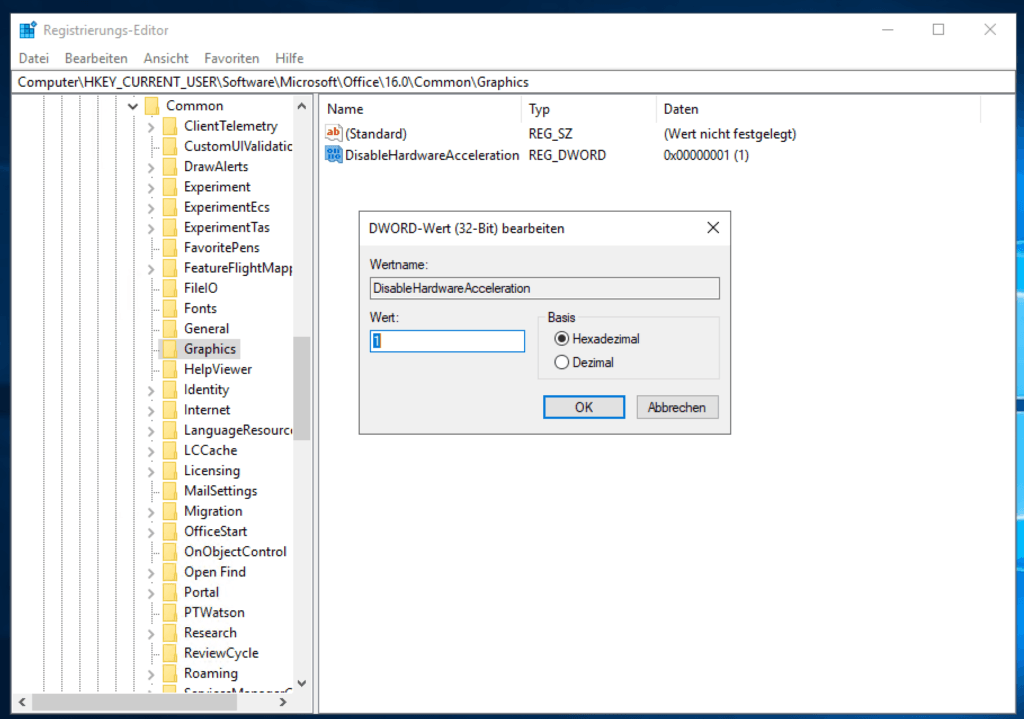
Task: Click the Common folder icon
Action: 152,105
